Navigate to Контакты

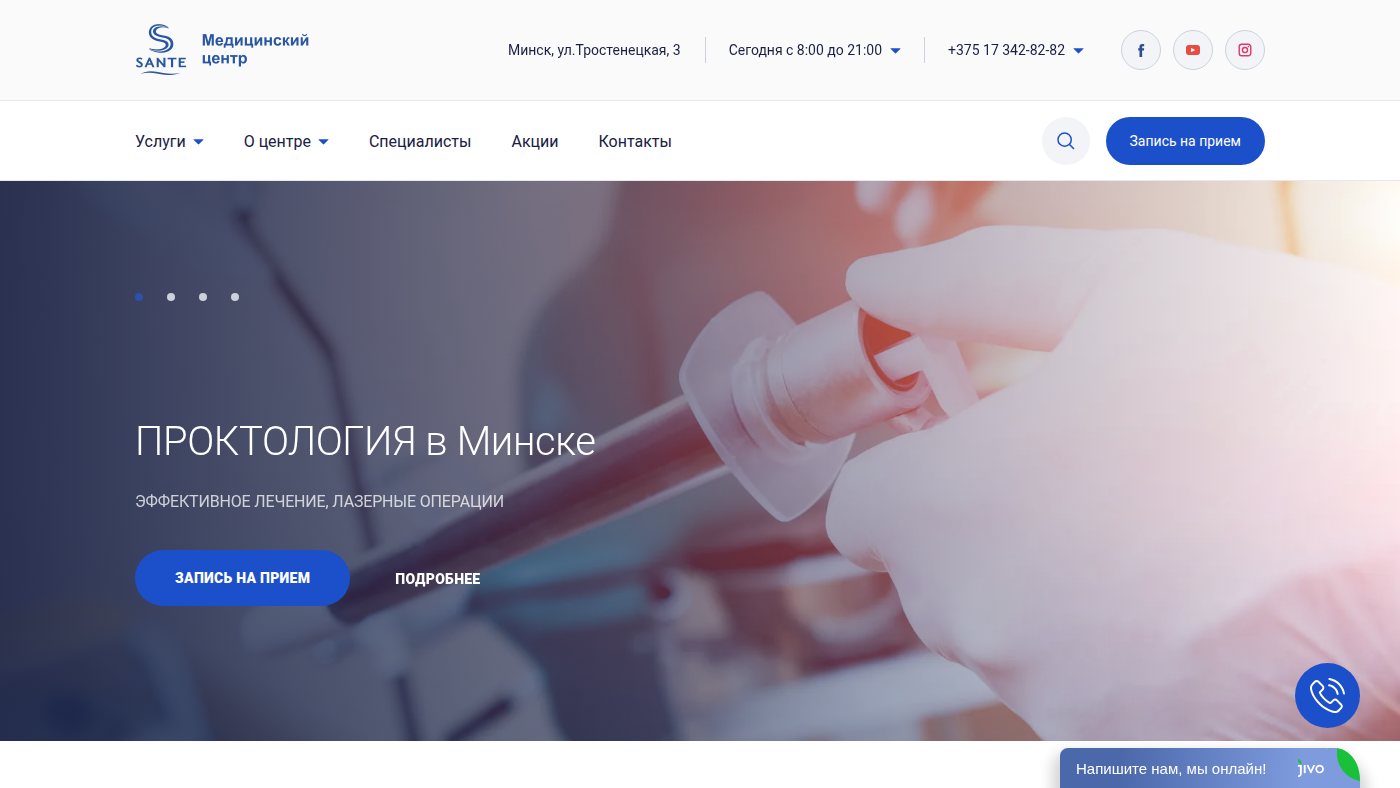(x=635, y=142)
